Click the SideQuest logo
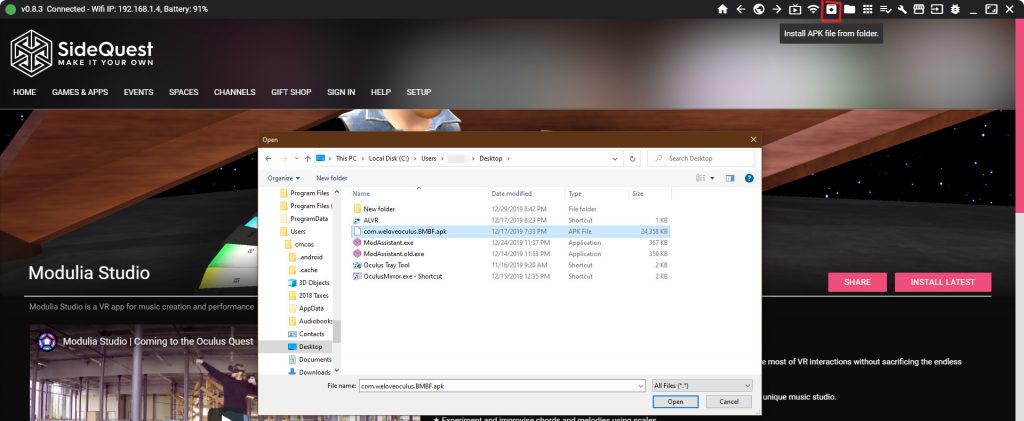Image resolution: width=1024 pixels, height=421 pixels. tap(82, 53)
